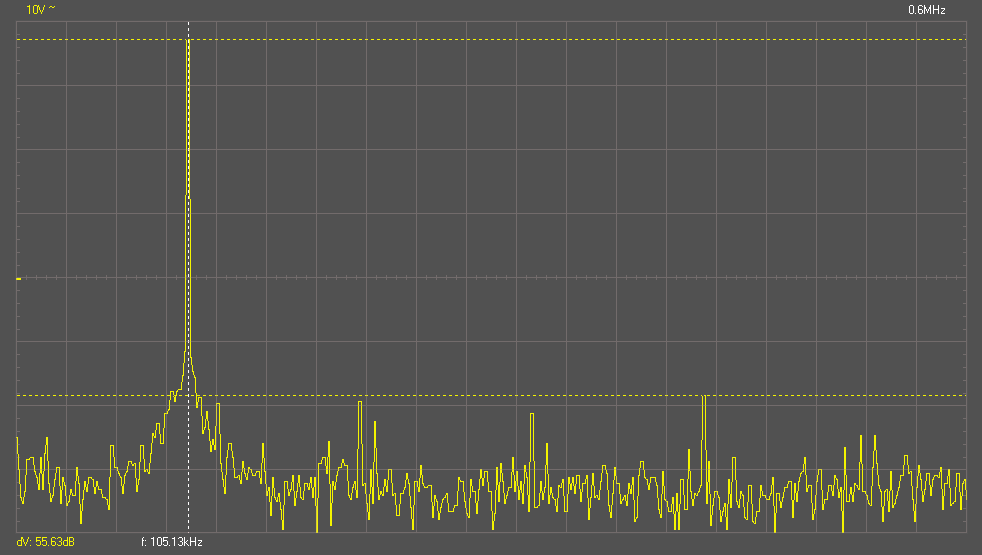Click the trace's starting spike at far left

18,440
